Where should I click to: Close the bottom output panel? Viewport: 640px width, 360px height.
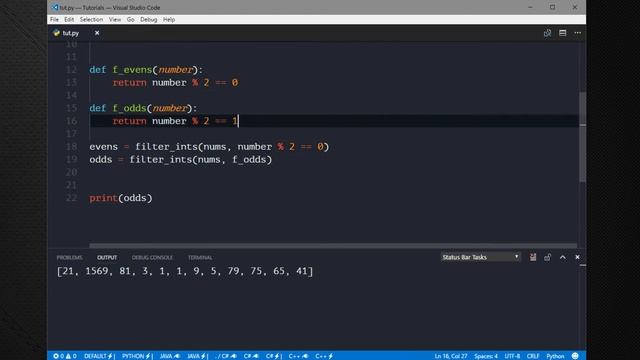tap(577, 257)
